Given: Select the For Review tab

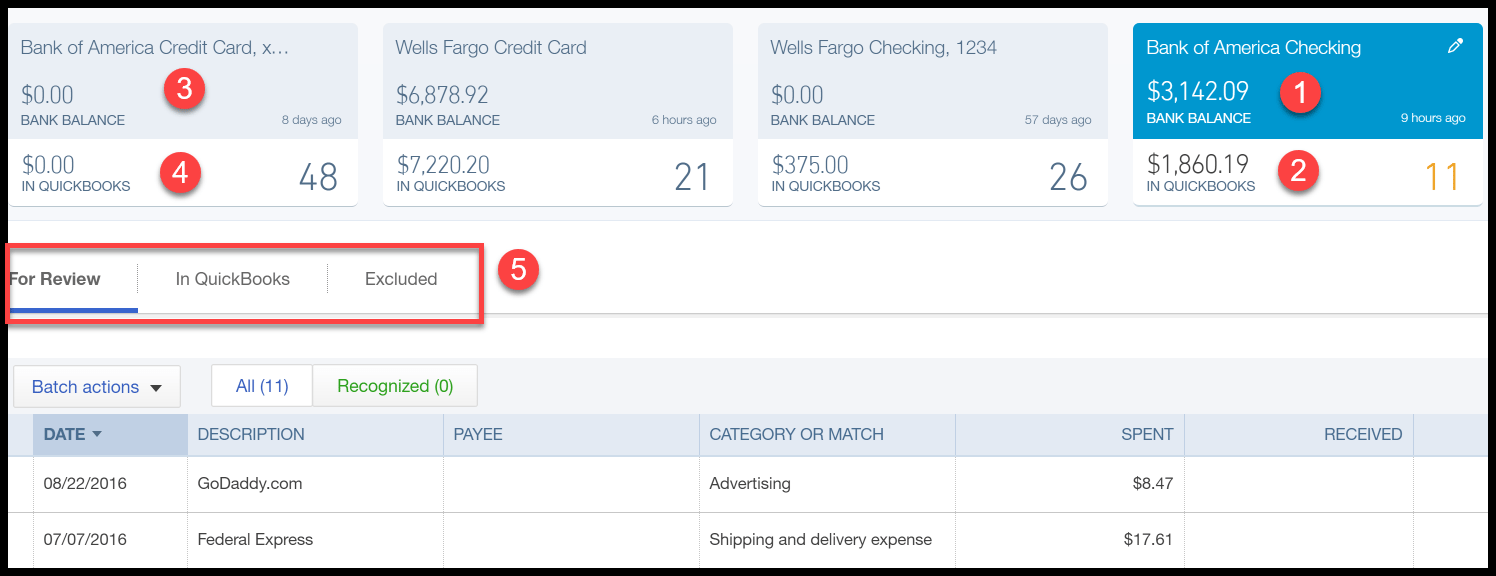Looking at the screenshot, I should (x=54, y=279).
